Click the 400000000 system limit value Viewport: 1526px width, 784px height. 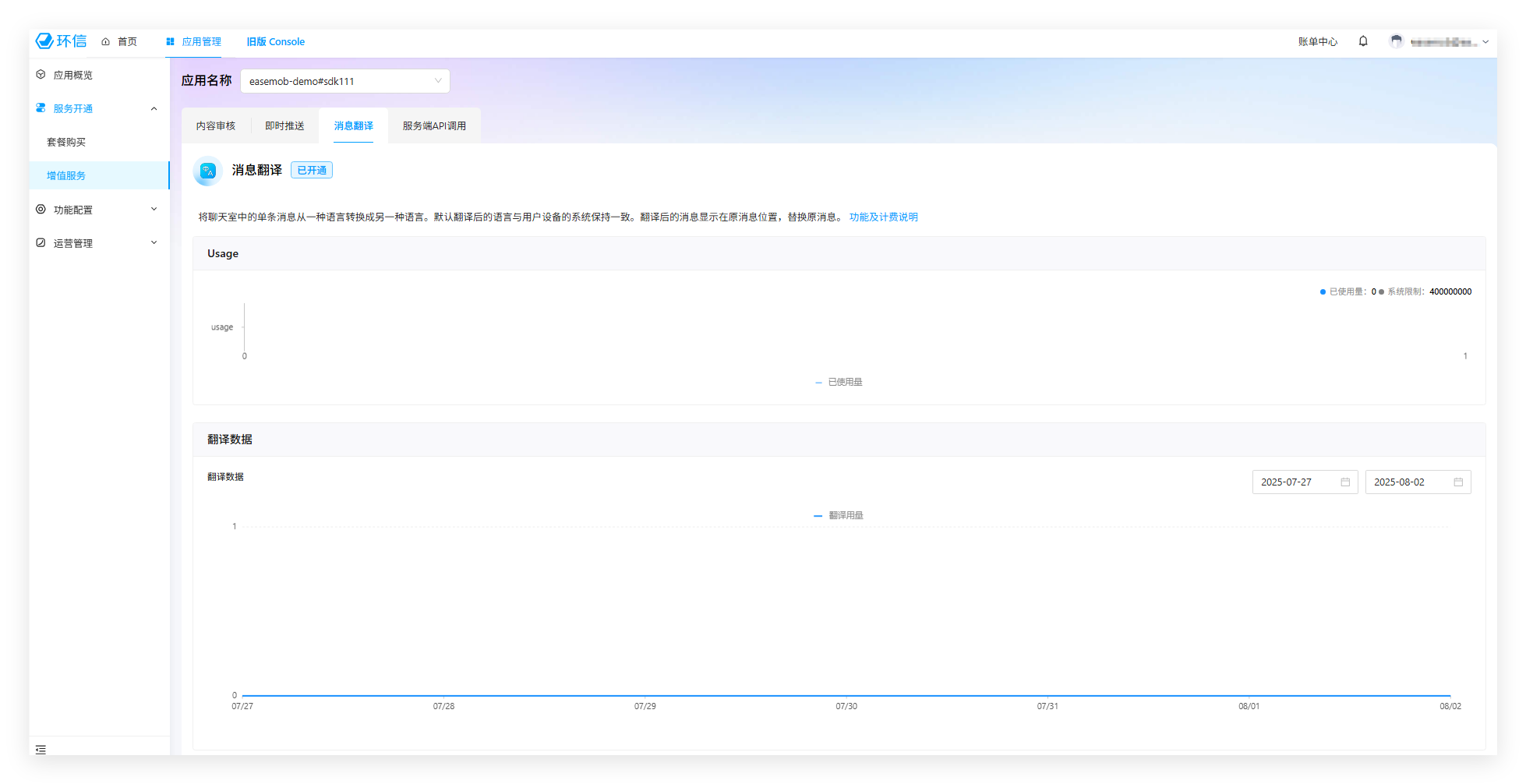(x=1450, y=292)
